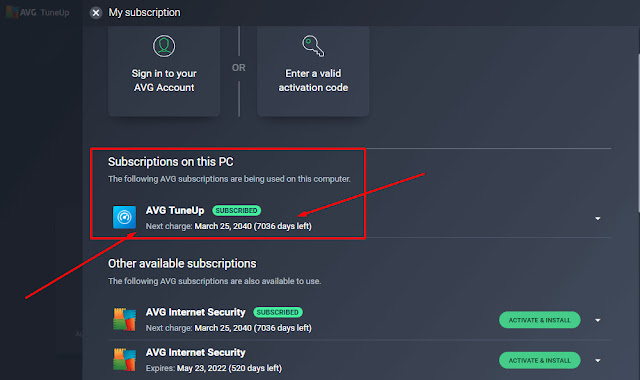Expand details for subscribed AVG Internet Security

click(x=598, y=320)
